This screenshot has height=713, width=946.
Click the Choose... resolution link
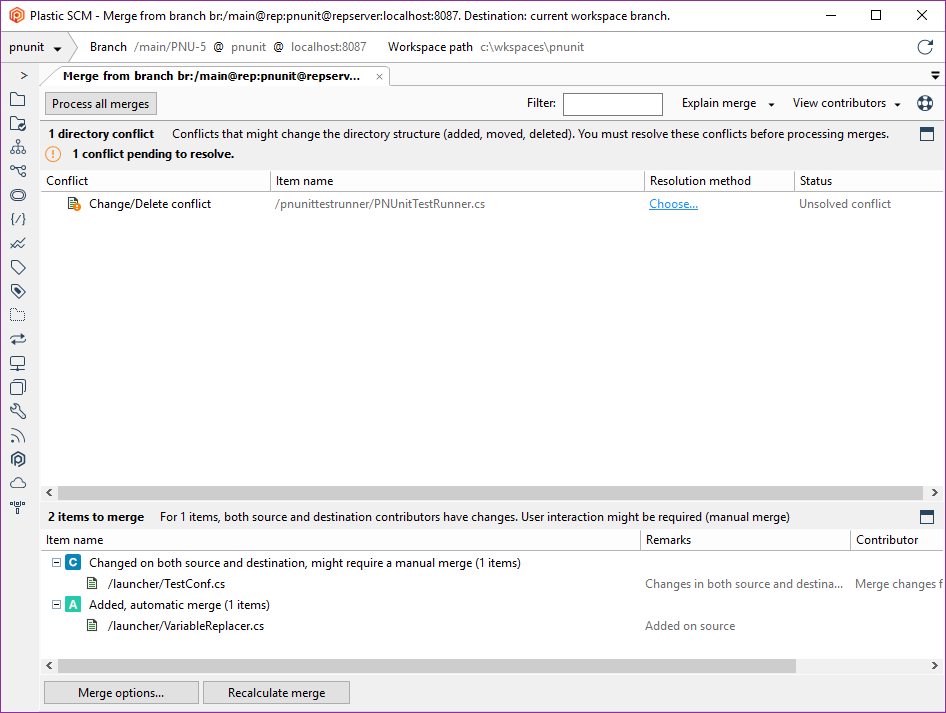[673, 204]
